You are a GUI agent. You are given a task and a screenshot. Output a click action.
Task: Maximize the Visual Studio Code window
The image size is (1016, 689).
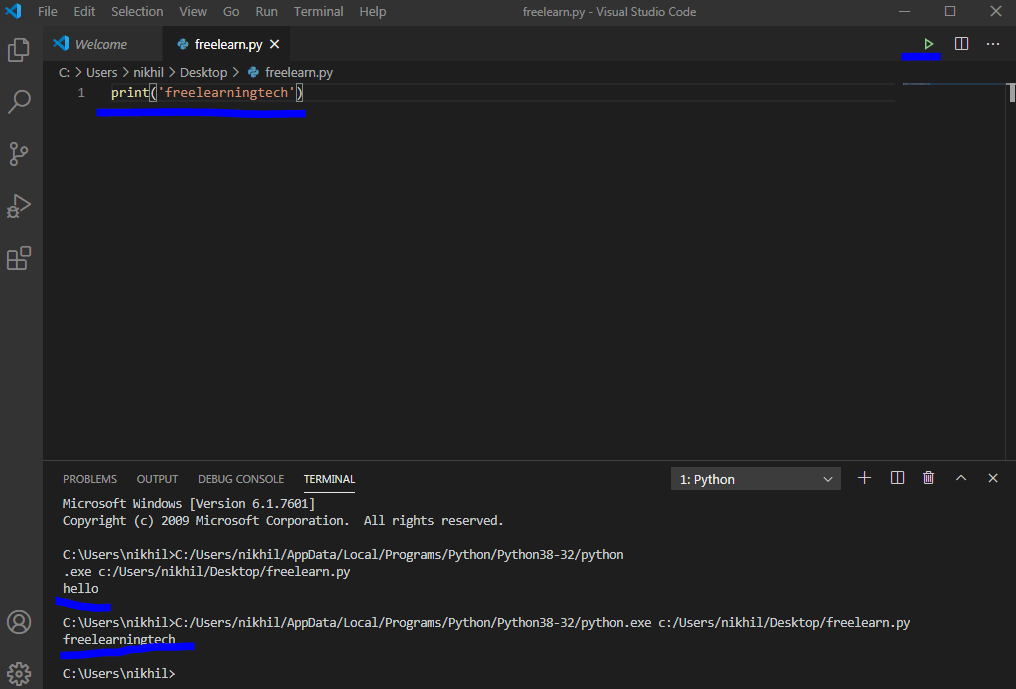950,11
